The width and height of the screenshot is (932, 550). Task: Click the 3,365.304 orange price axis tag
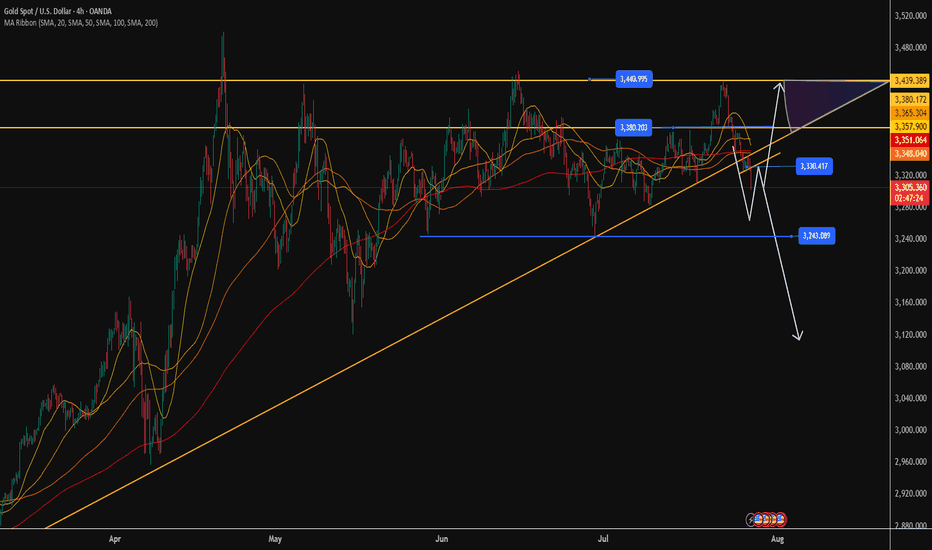coord(911,113)
